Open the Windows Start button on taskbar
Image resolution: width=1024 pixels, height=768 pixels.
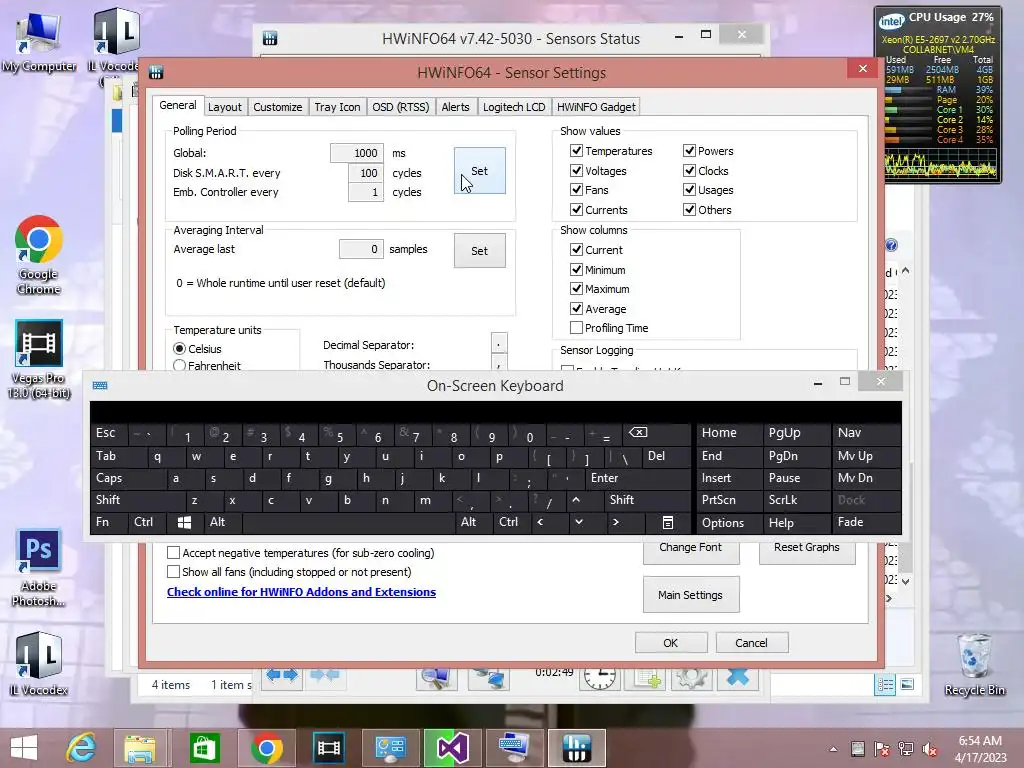pyautogui.click(x=24, y=748)
